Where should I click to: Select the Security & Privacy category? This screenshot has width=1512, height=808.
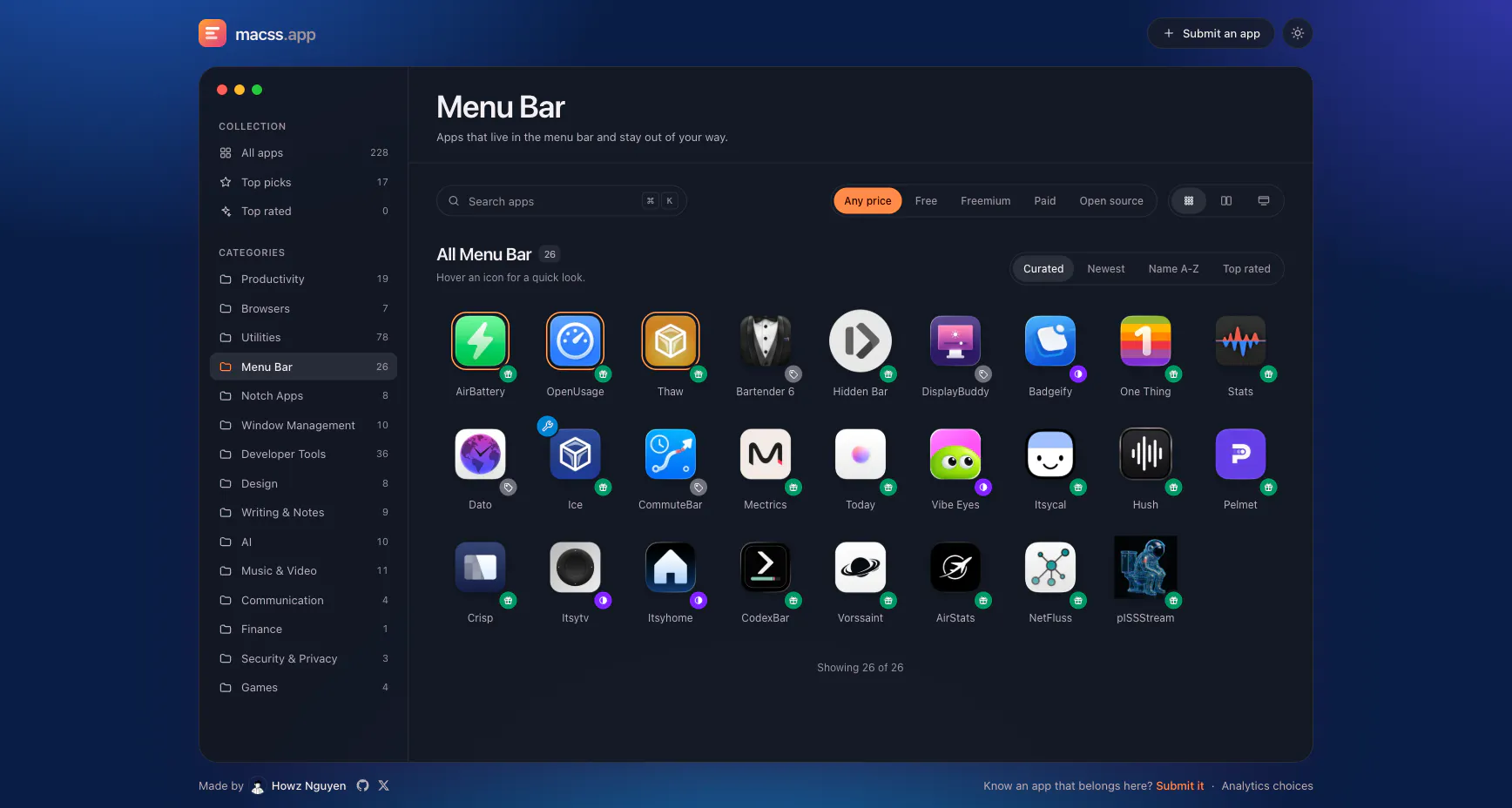303,658
